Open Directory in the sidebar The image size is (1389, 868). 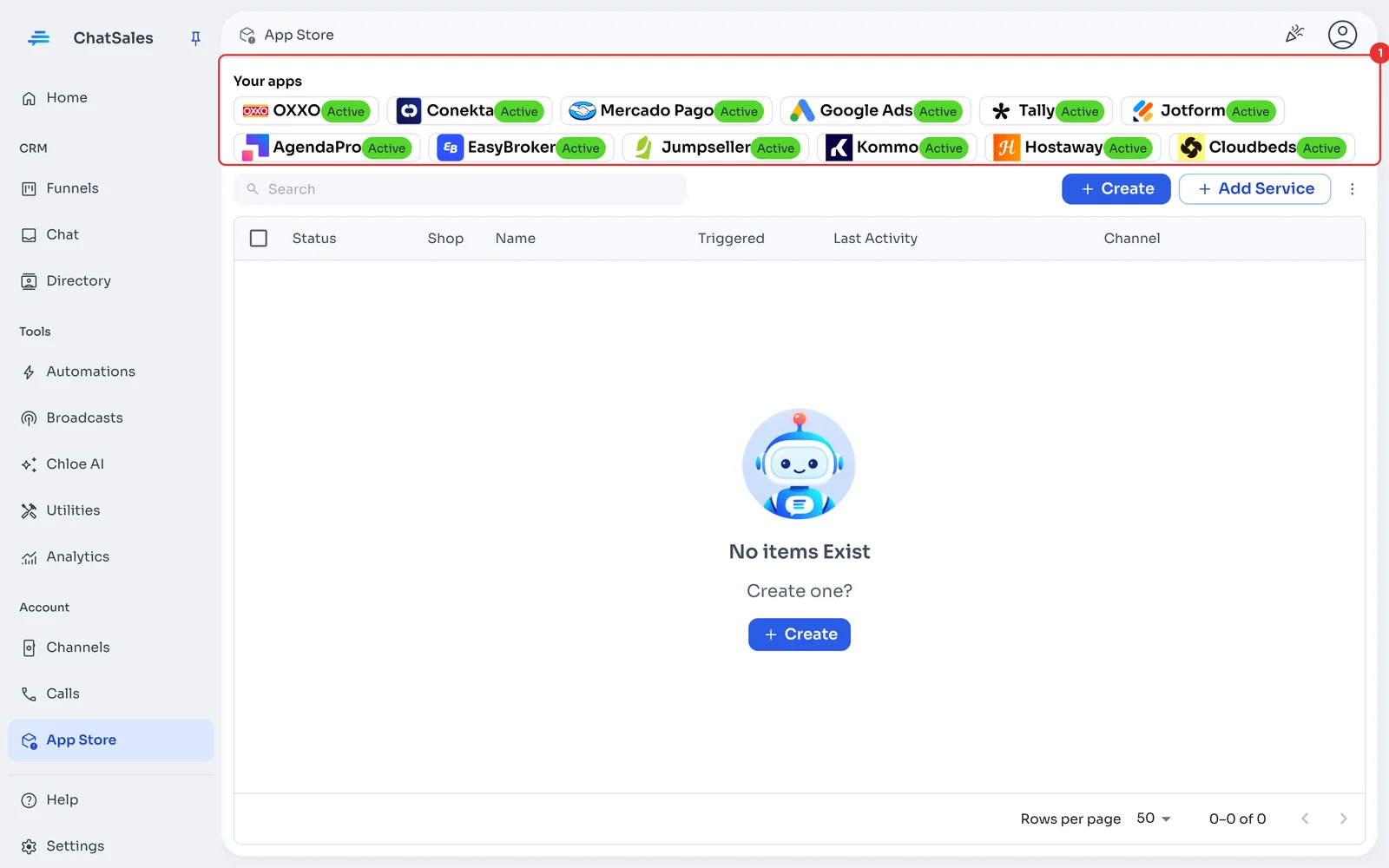[111, 281]
